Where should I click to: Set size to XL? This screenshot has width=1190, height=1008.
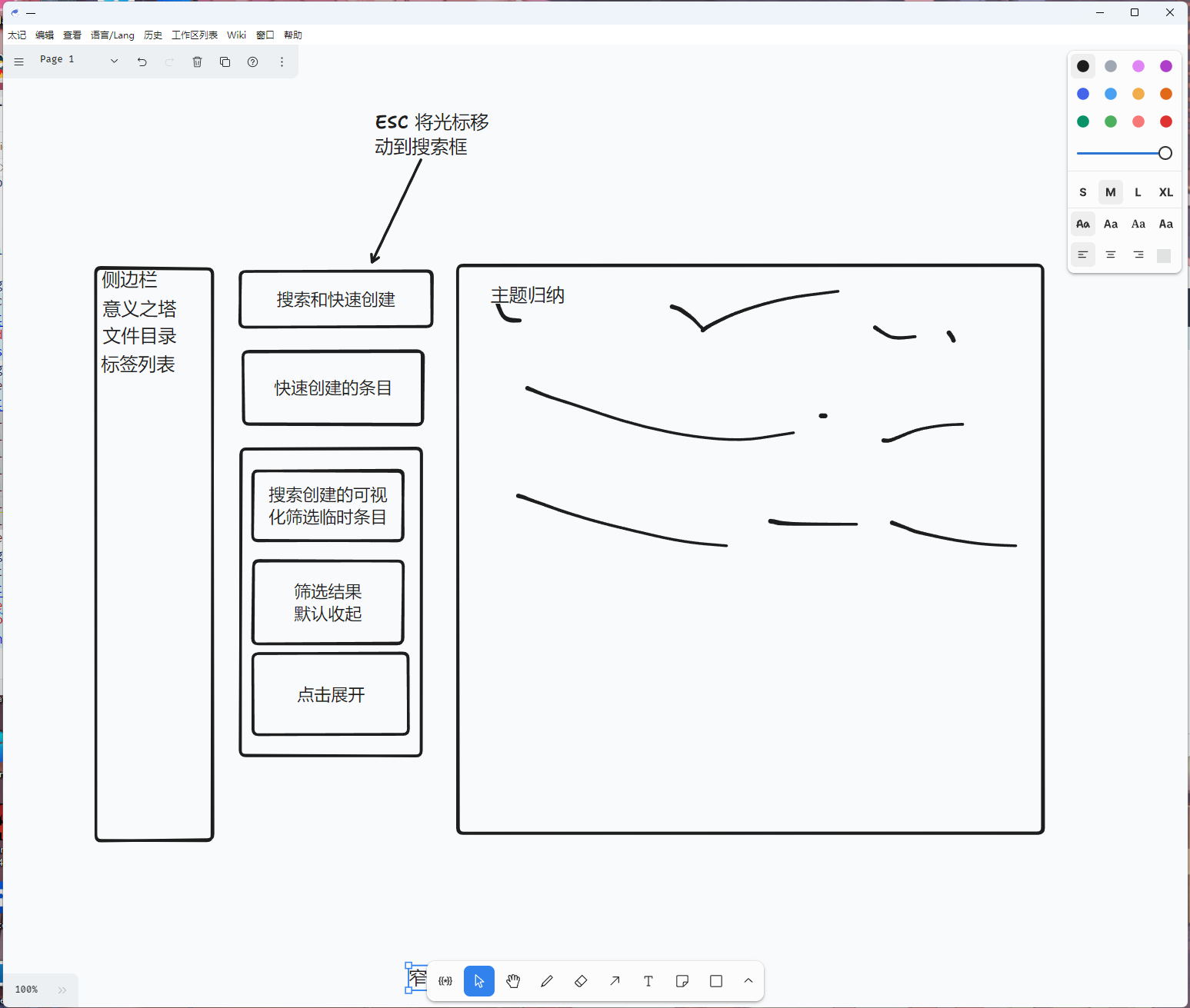point(1166,192)
